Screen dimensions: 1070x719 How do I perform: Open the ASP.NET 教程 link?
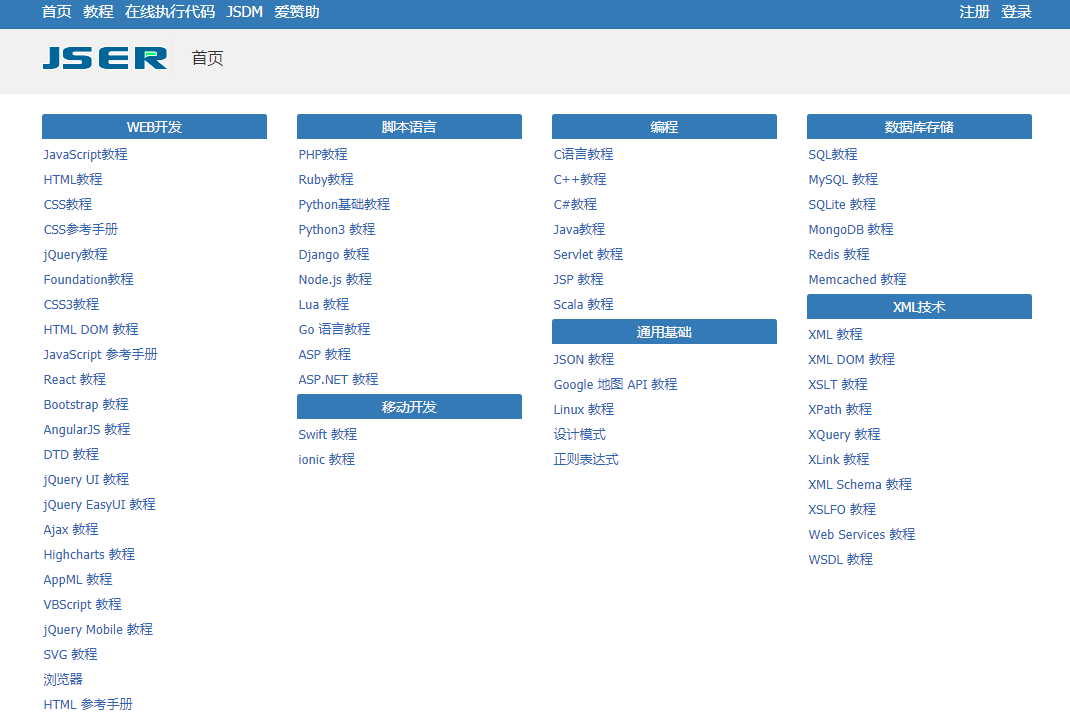(x=338, y=379)
